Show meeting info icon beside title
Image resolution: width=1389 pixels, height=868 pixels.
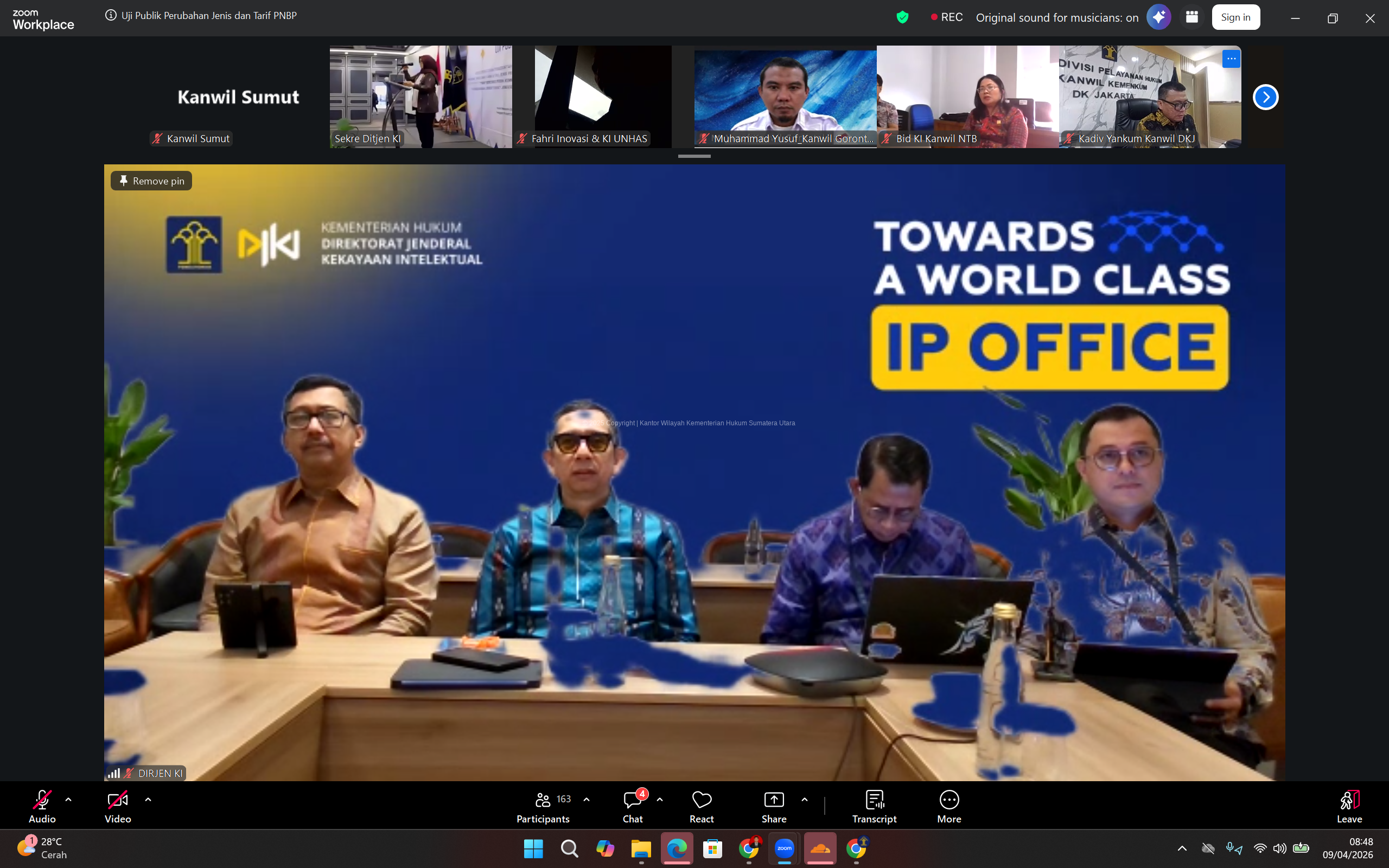coord(111,16)
